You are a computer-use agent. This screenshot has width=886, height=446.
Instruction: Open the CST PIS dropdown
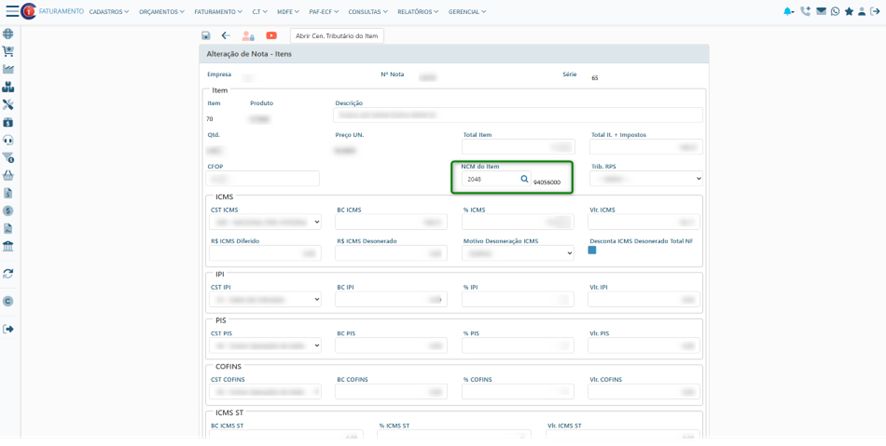264,345
